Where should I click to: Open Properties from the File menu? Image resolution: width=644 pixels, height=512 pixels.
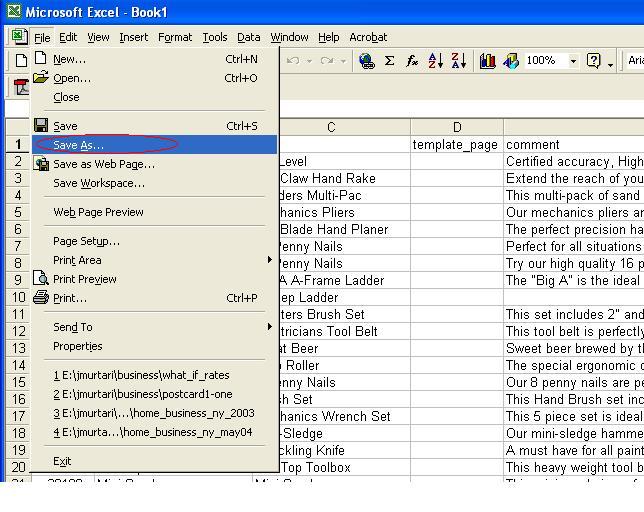tap(155, 346)
